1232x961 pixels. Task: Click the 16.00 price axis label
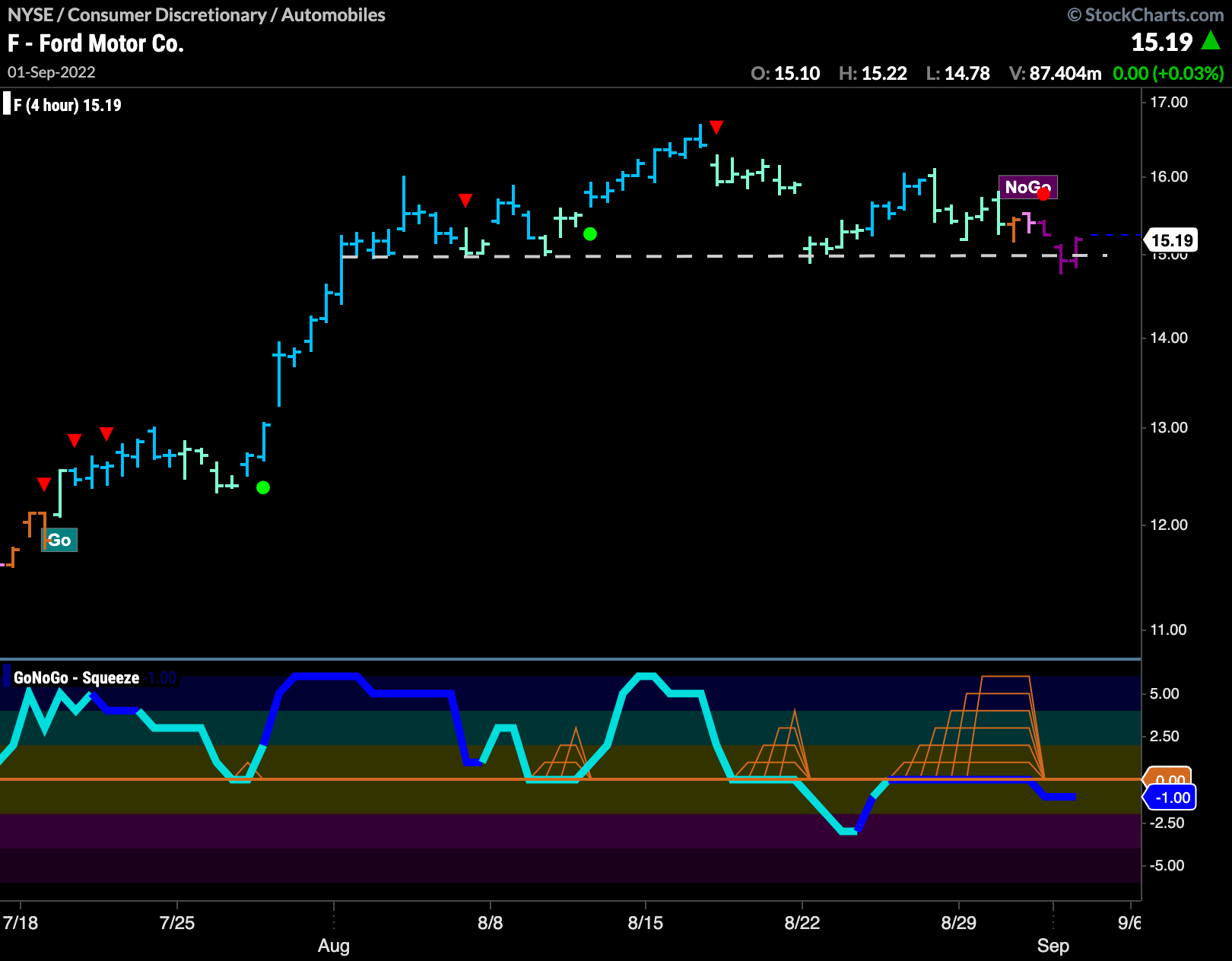coord(1169,176)
